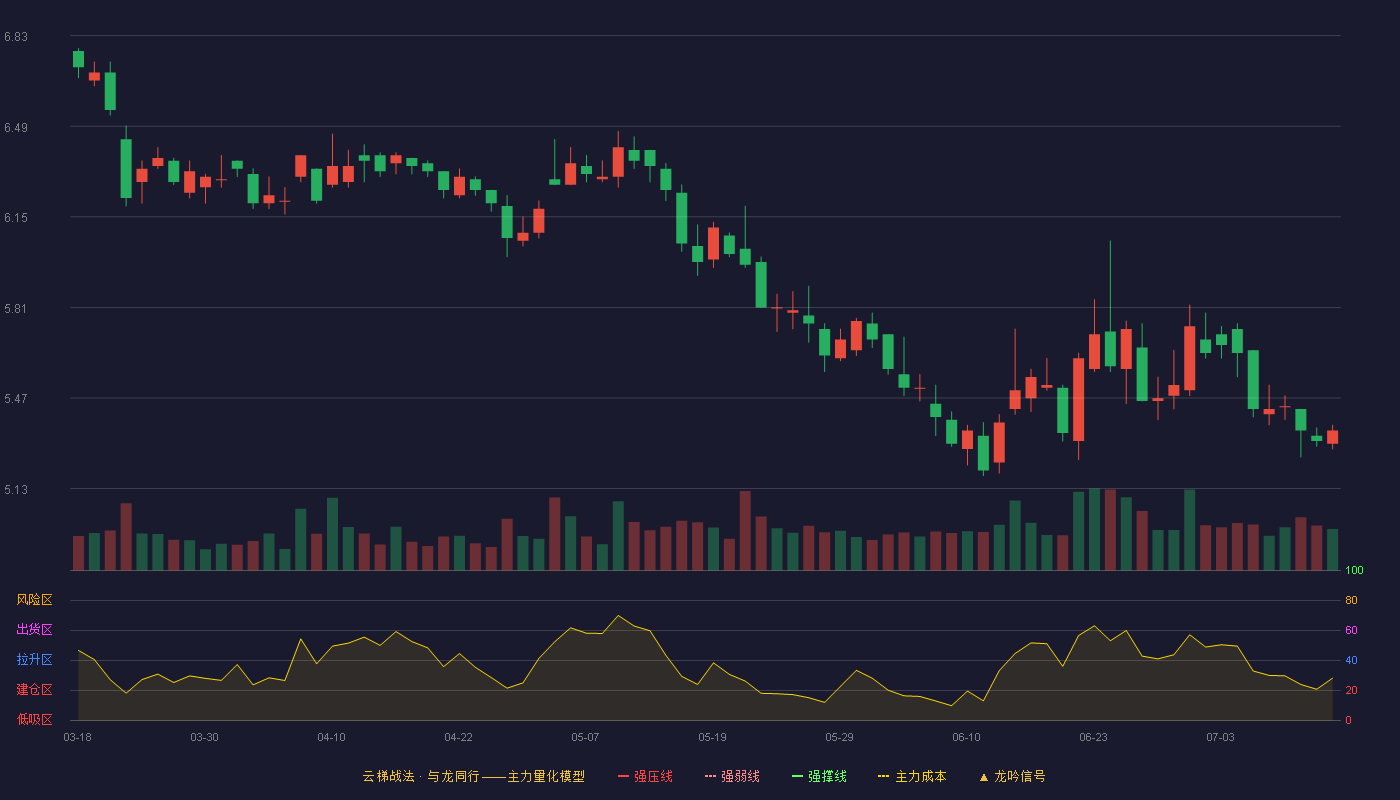
Task: Click the 风险区 zone label
Action: pyautogui.click(x=34, y=600)
